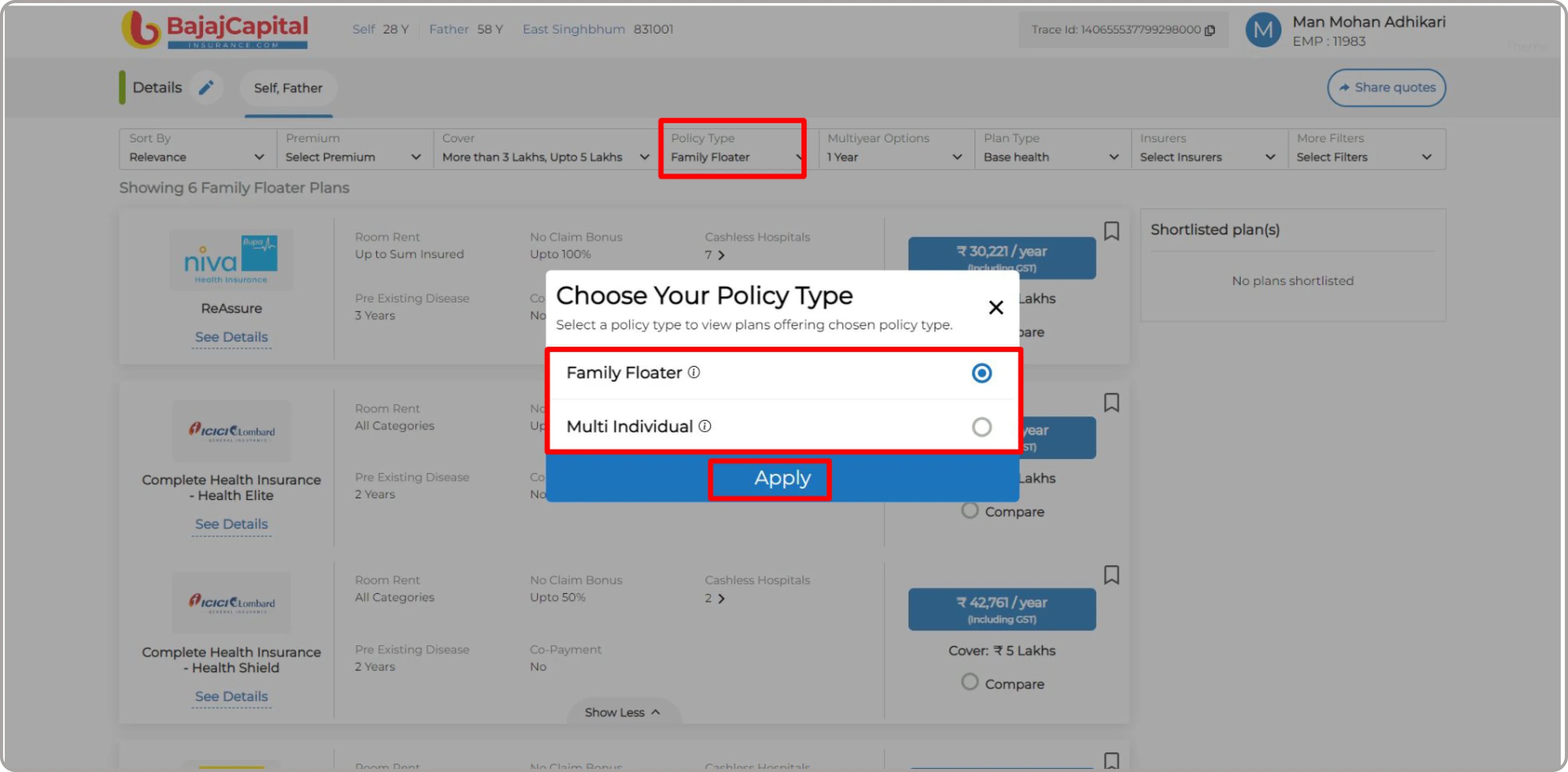Click the Self 28 Y member text
The height and width of the screenshot is (772, 1568).
380,29
